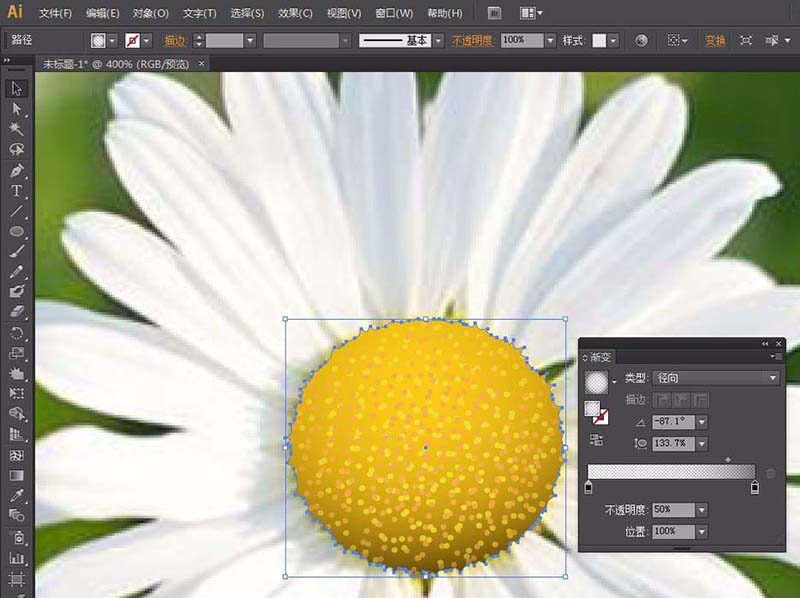Open the 窗口(W) menu

point(394,13)
